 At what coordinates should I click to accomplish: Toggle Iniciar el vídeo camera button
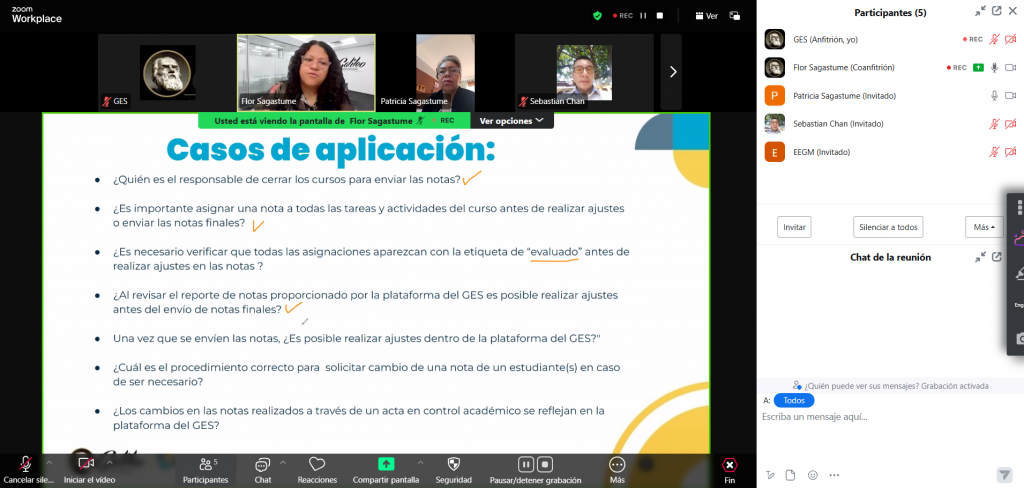tap(86, 464)
